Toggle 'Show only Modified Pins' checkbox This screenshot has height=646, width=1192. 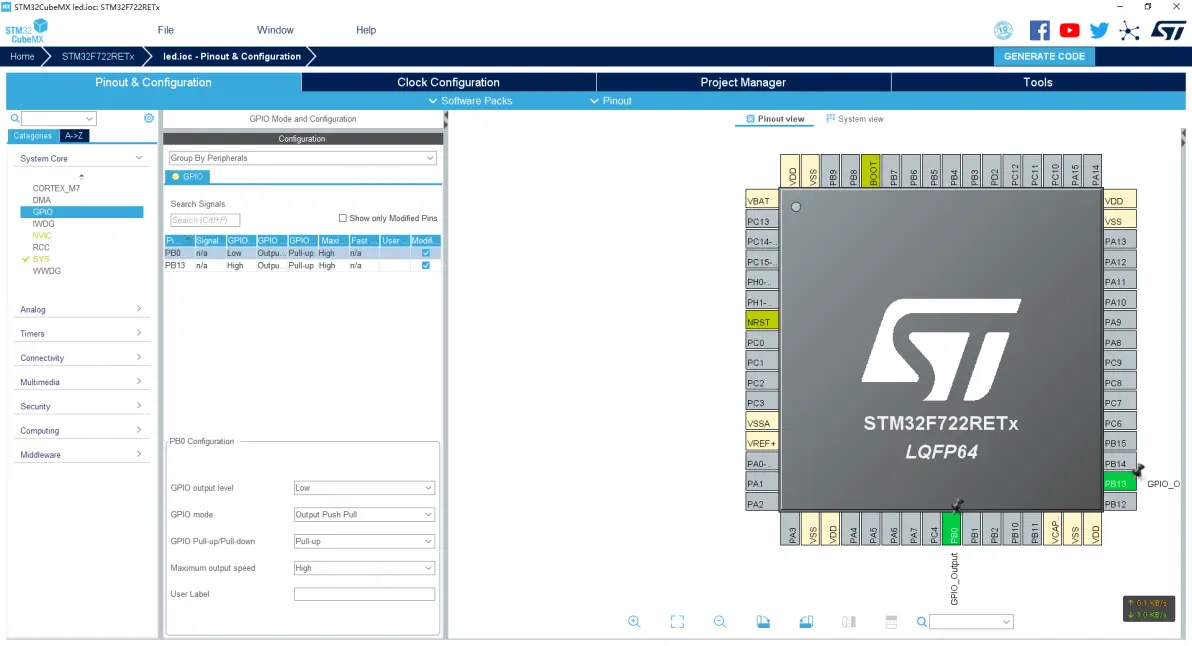[x=343, y=218]
